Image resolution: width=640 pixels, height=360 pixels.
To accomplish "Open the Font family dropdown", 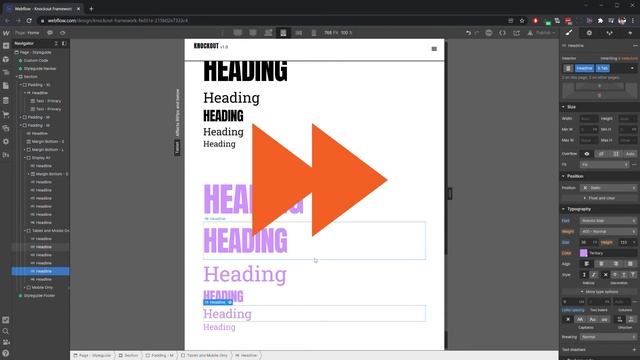I will click(608, 221).
